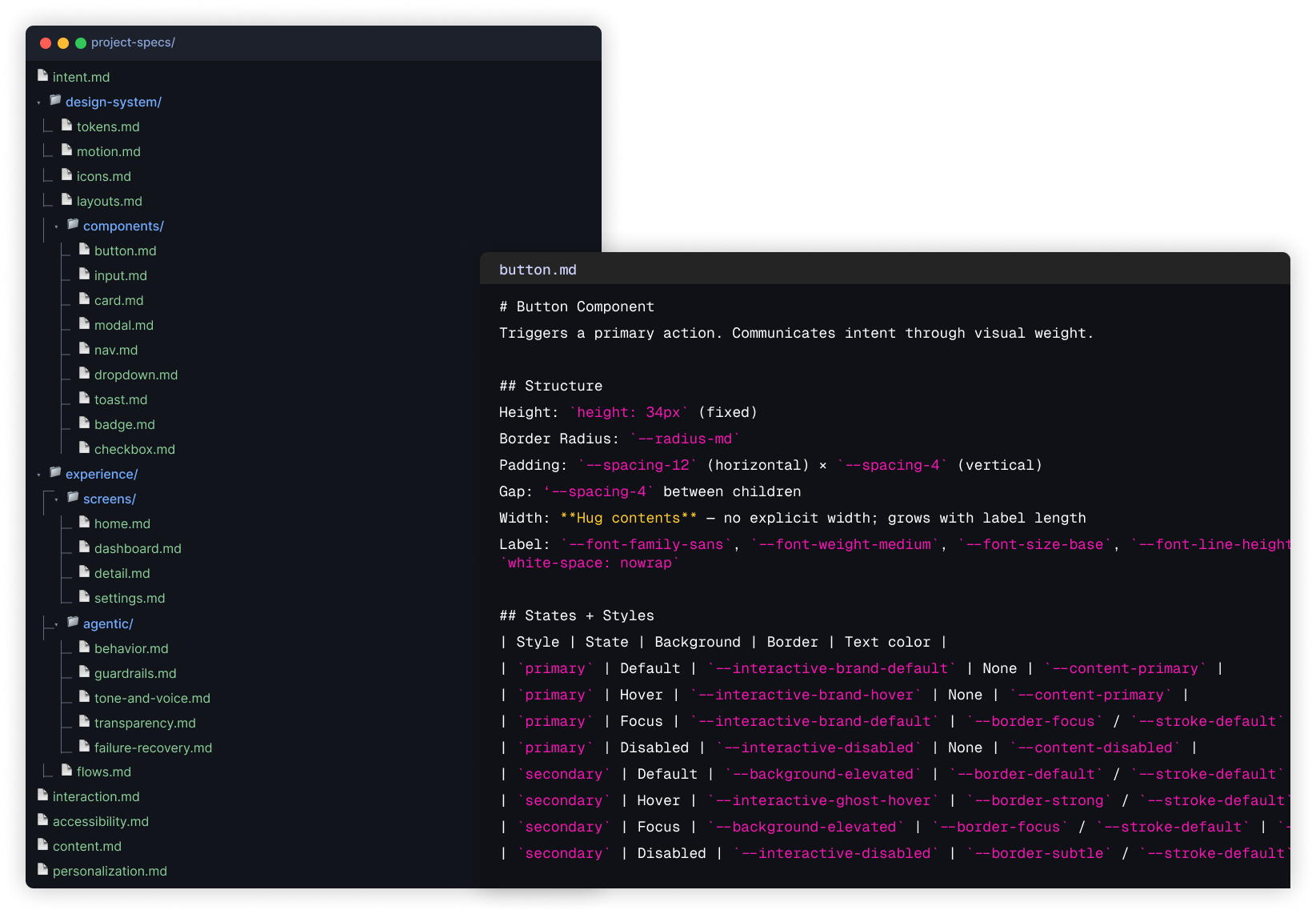Click the '## Structure' heading
The image size is (1316, 914).
(551, 386)
